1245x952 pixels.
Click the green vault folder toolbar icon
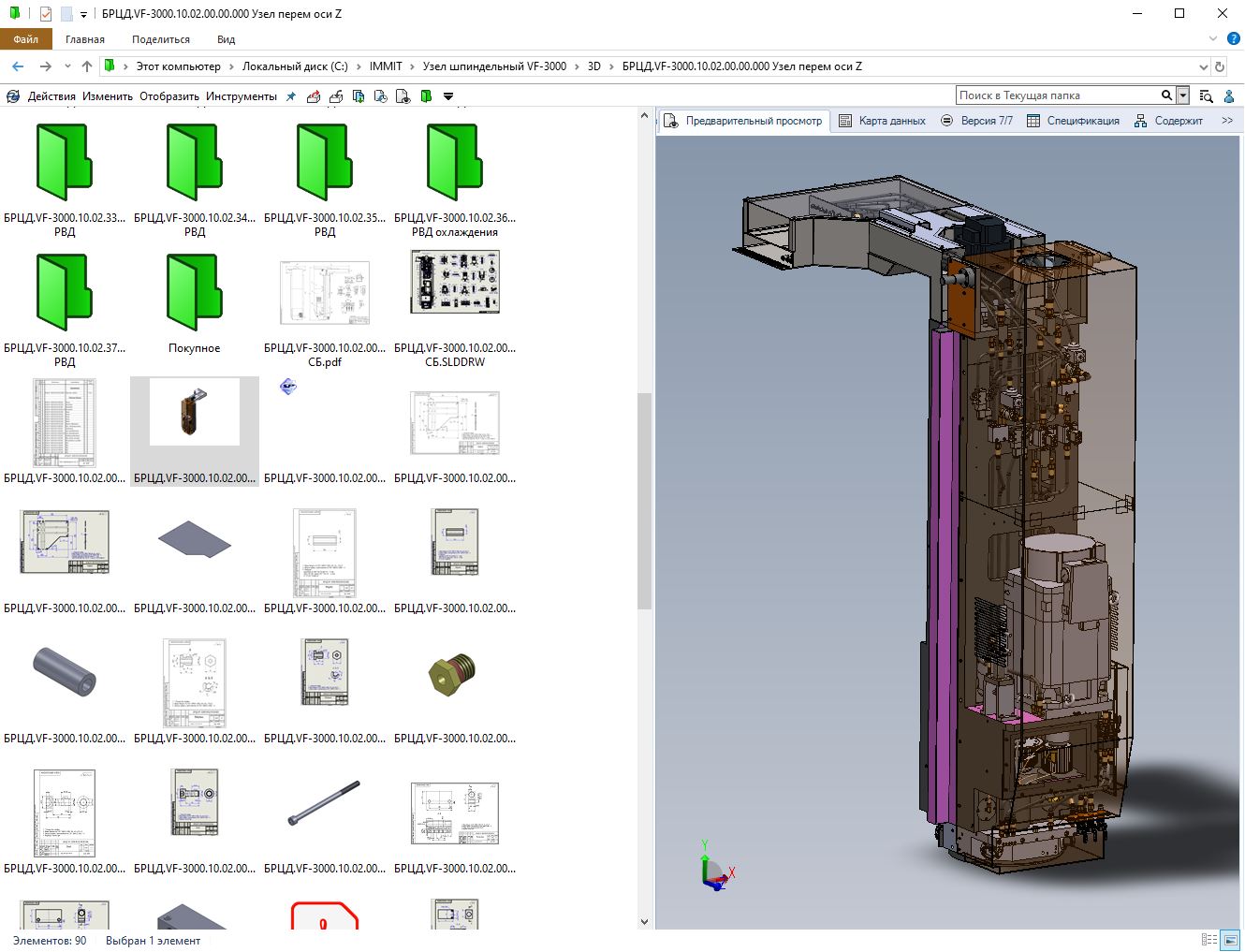point(426,95)
